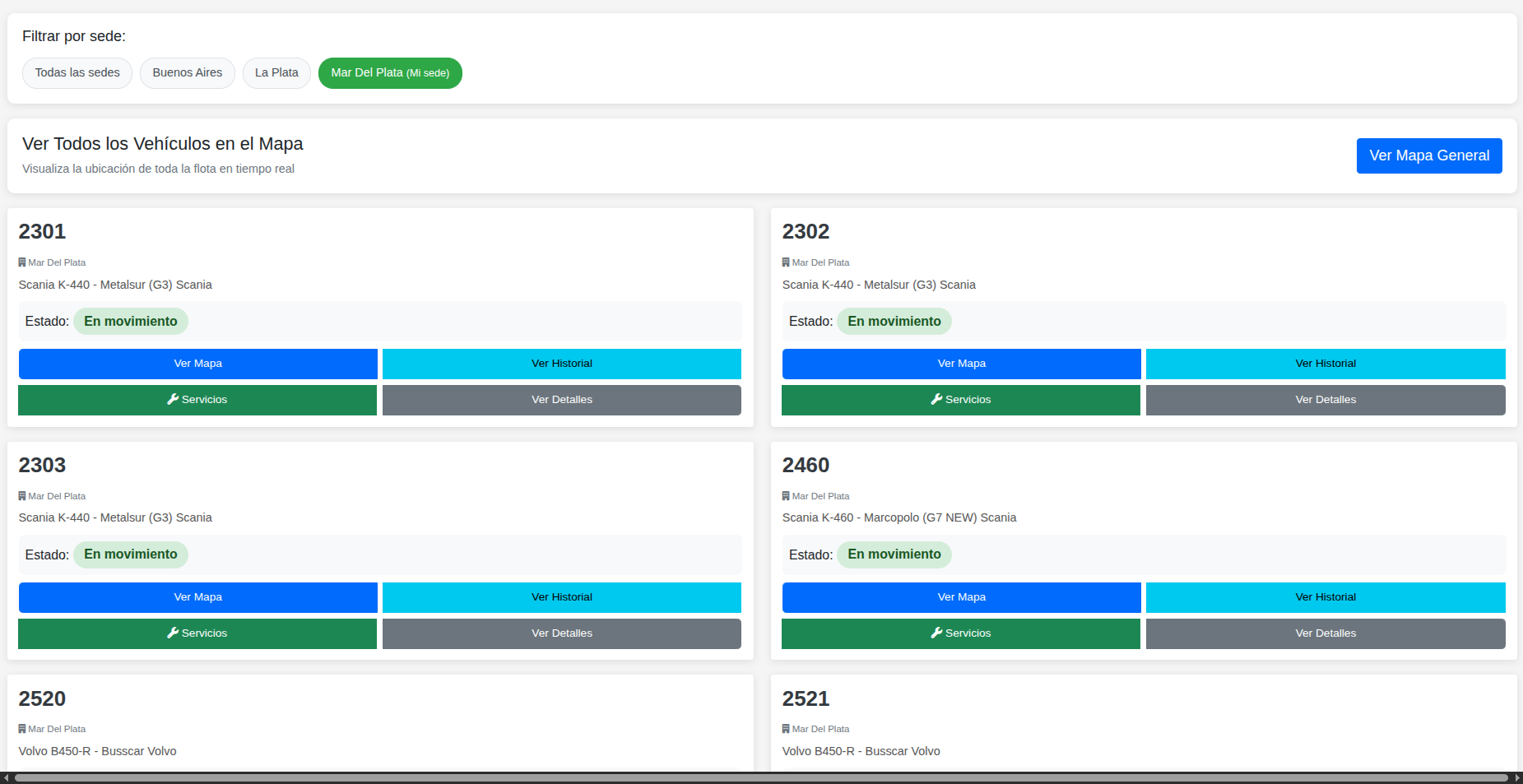Image resolution: width=1523 pixels, height=784 pixels.
Task: Show Ver Historial for bus 2460
Action: 1325,597
